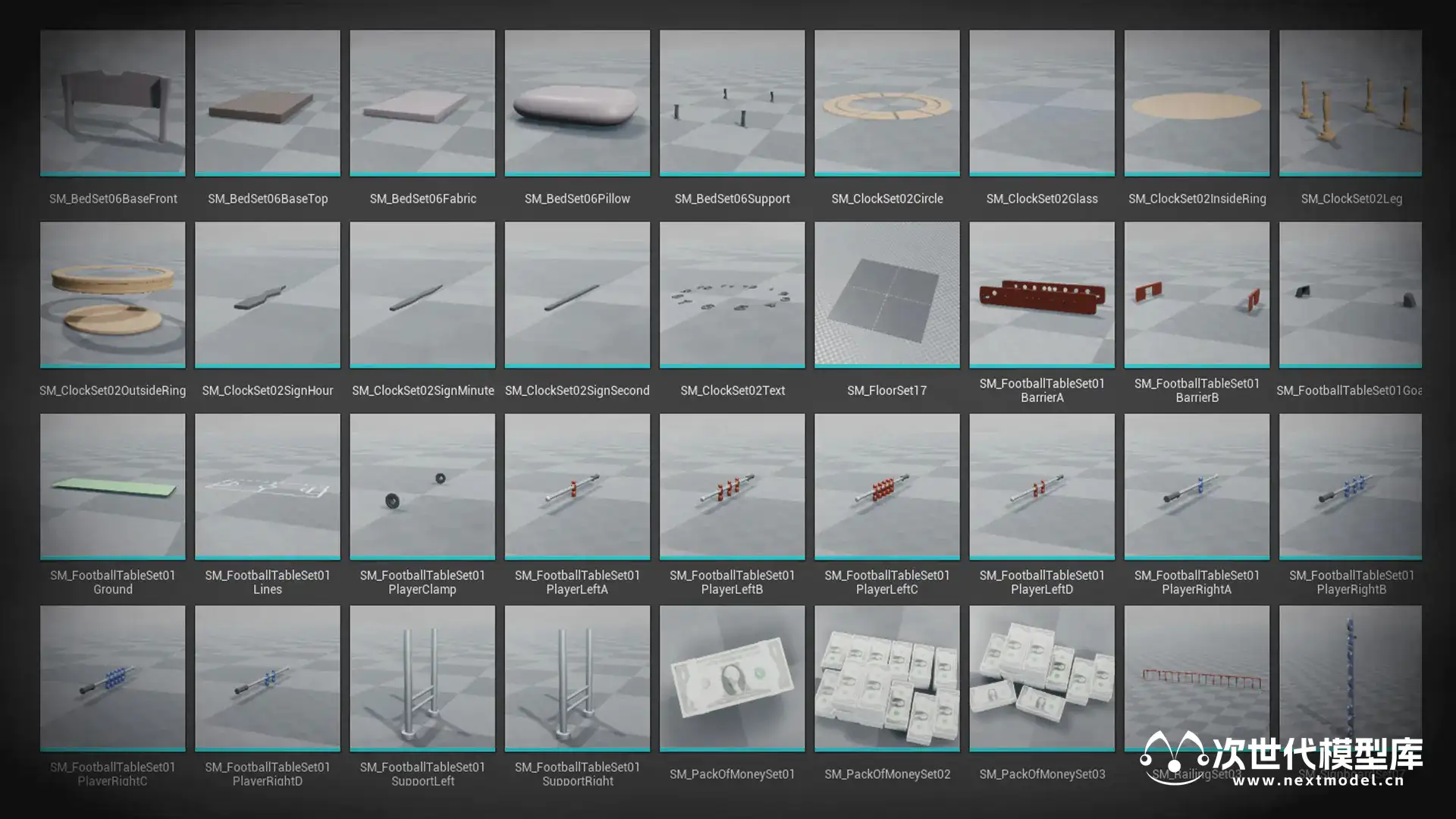The height and width of the screenshot is (819, 1456).
Task: Click the SM_BedSet06Pillow asset thumbnail
Action: click(x=577, y=103)
